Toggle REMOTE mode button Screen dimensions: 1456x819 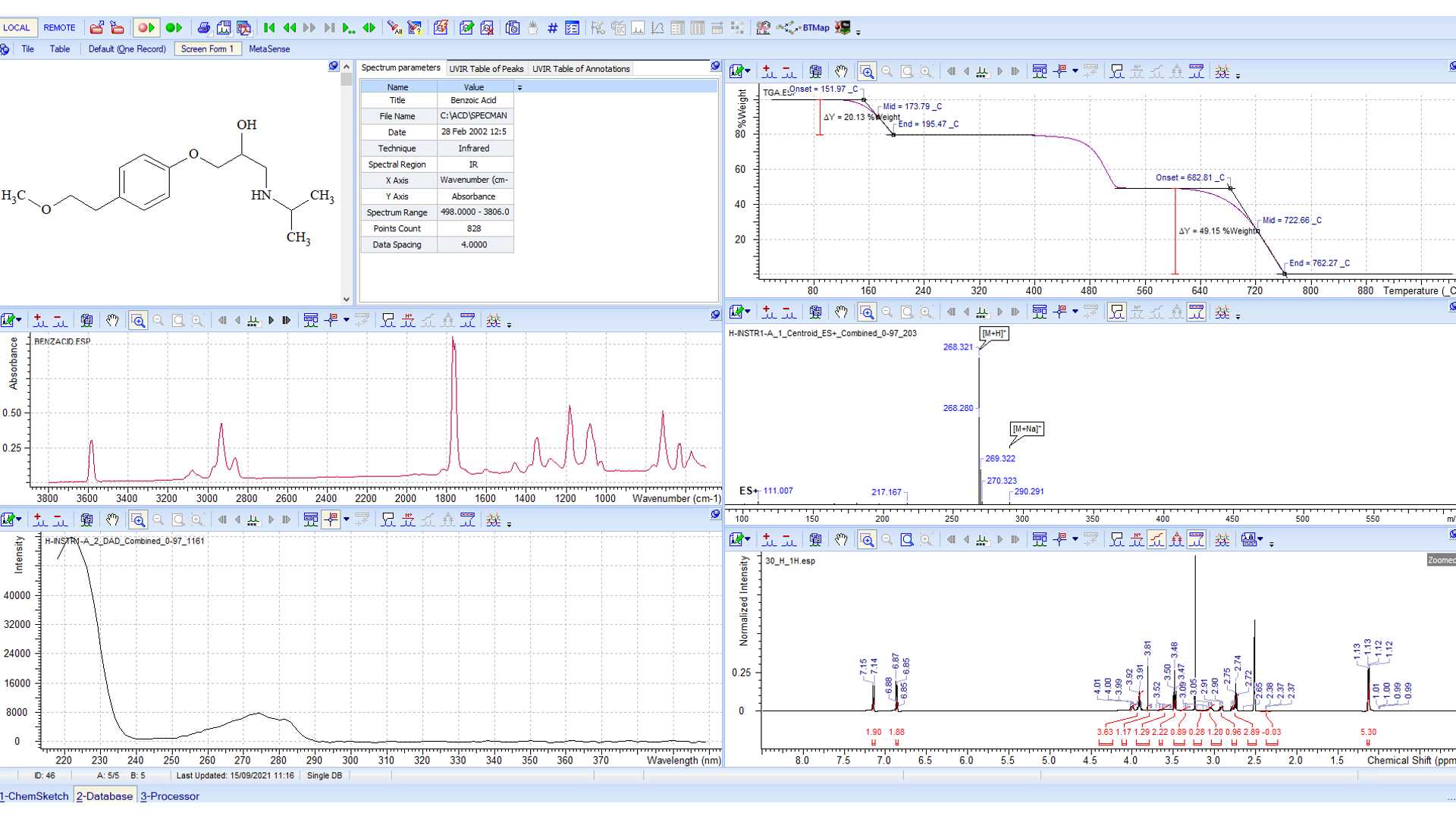(x=60, y=27)
